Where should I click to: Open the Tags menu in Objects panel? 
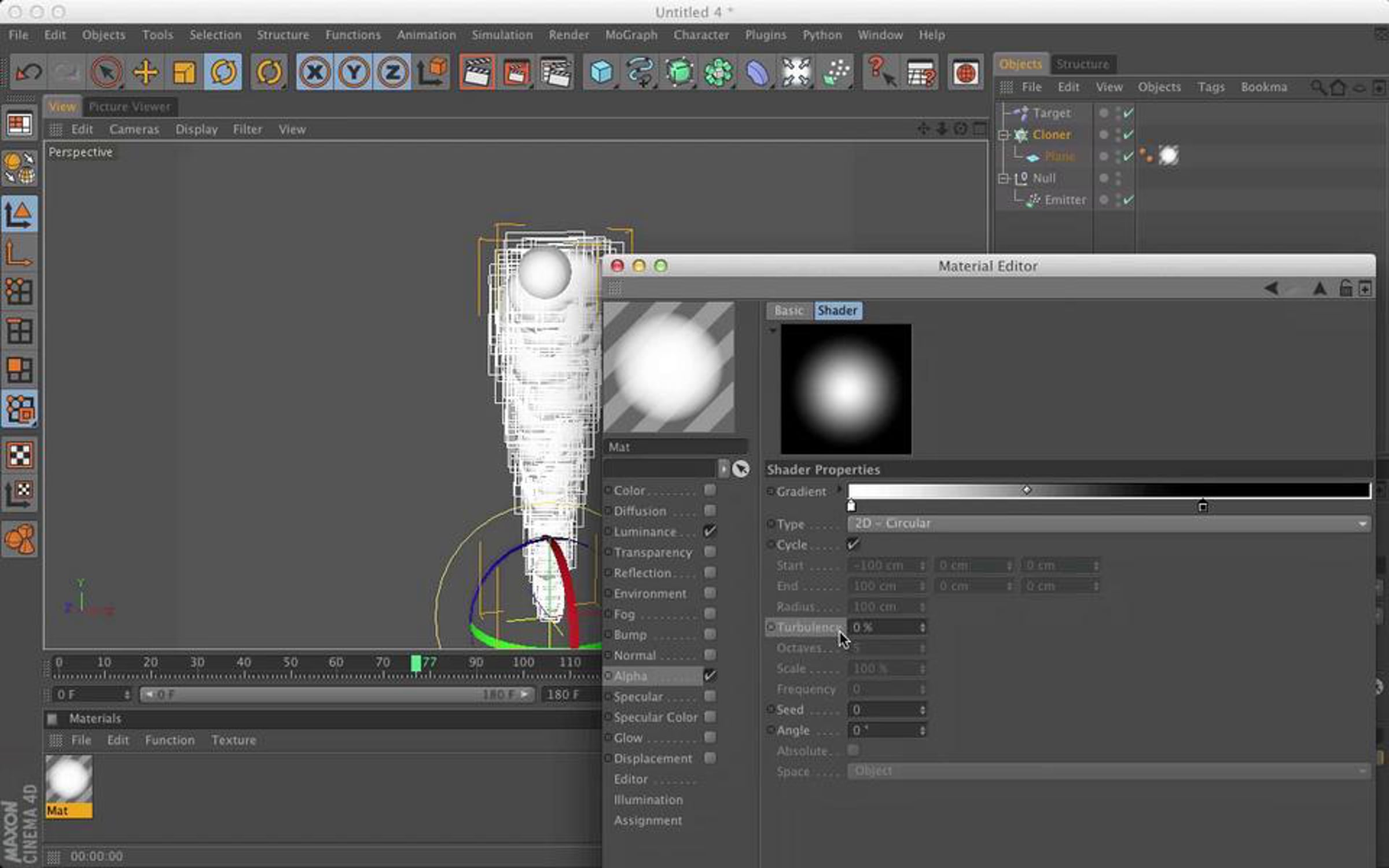[1211, 87]
